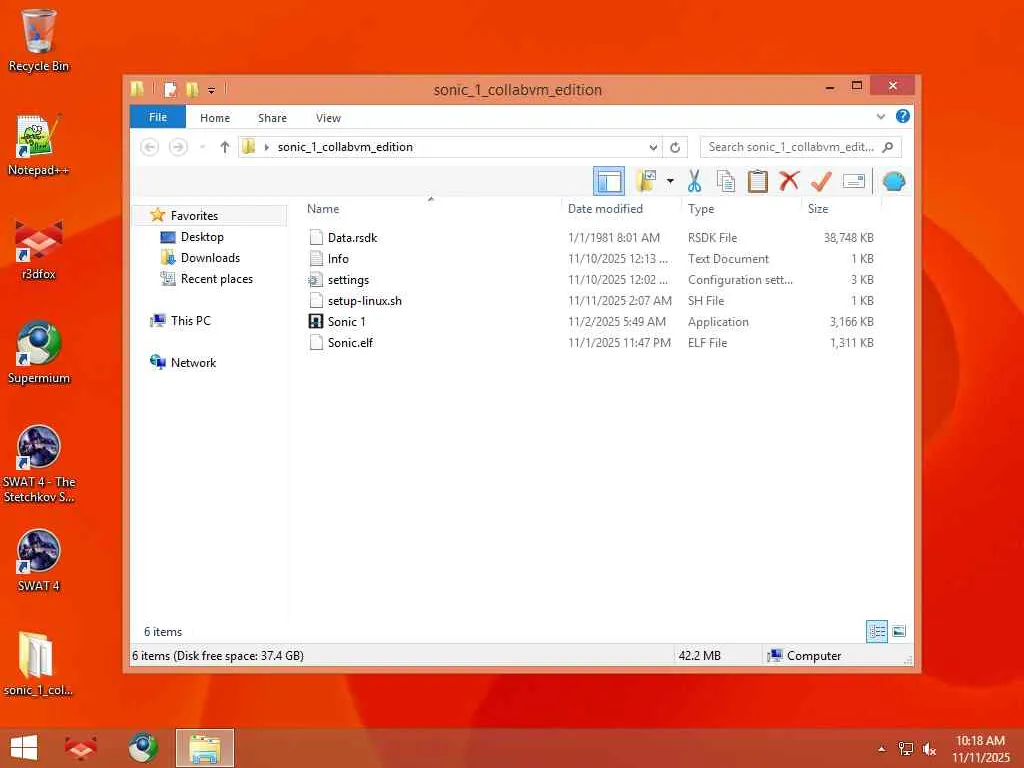The height and width of the screenshot is (768, 1024).
Task: Click the Copy toolbar icon
Action: pyautogui.click(x=726, y=181)
